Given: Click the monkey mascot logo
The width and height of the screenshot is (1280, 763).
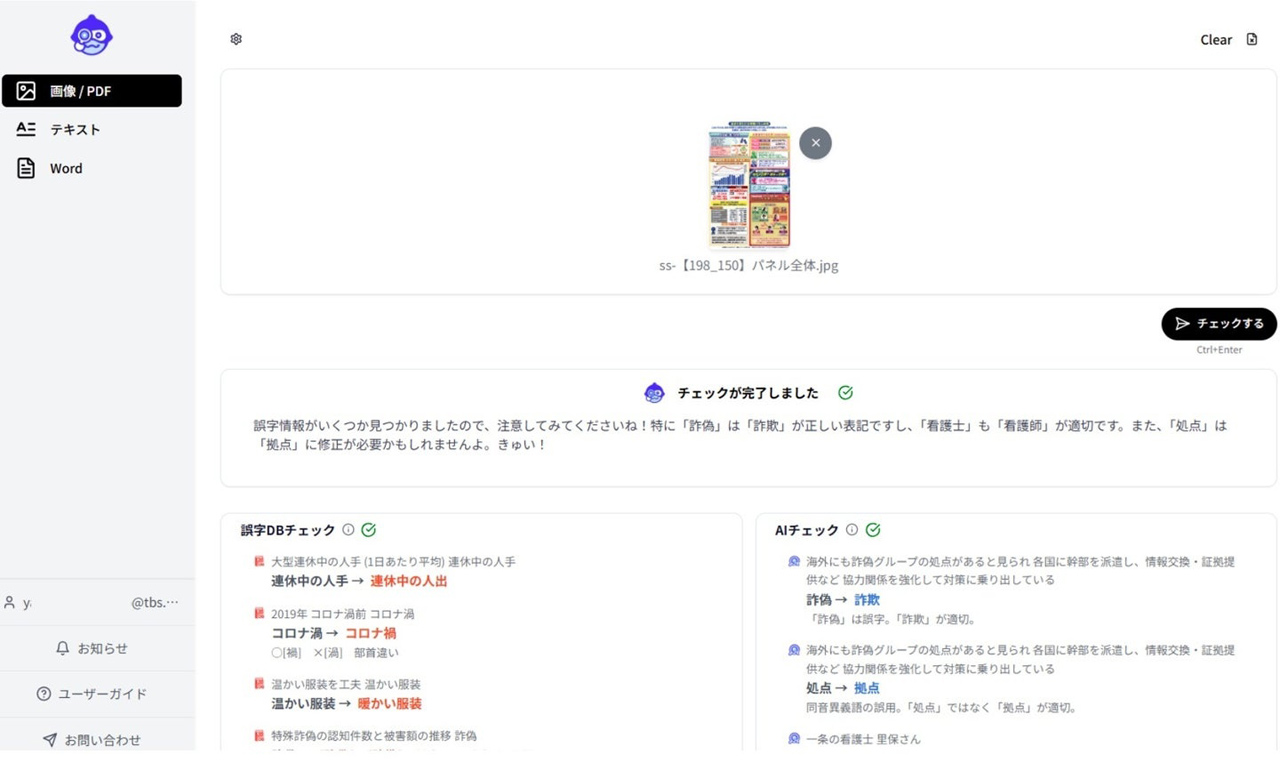Looking at the screenshot, I should pyautogui.click(x=91, y=35).
